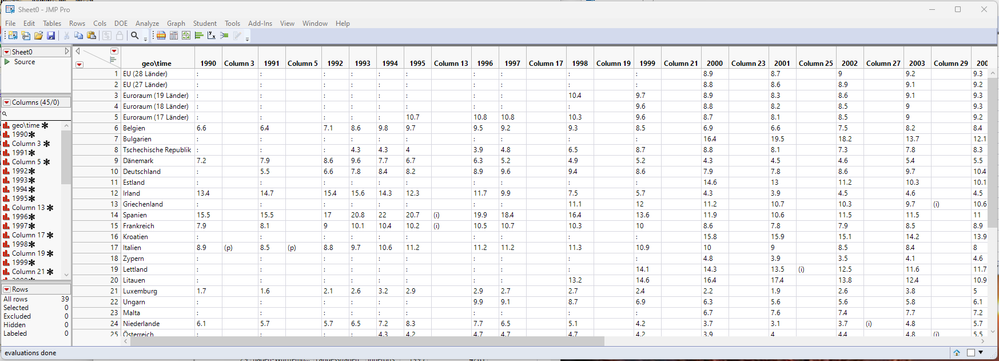Open the Sheet0 red triangle menu

pos(6,52)
